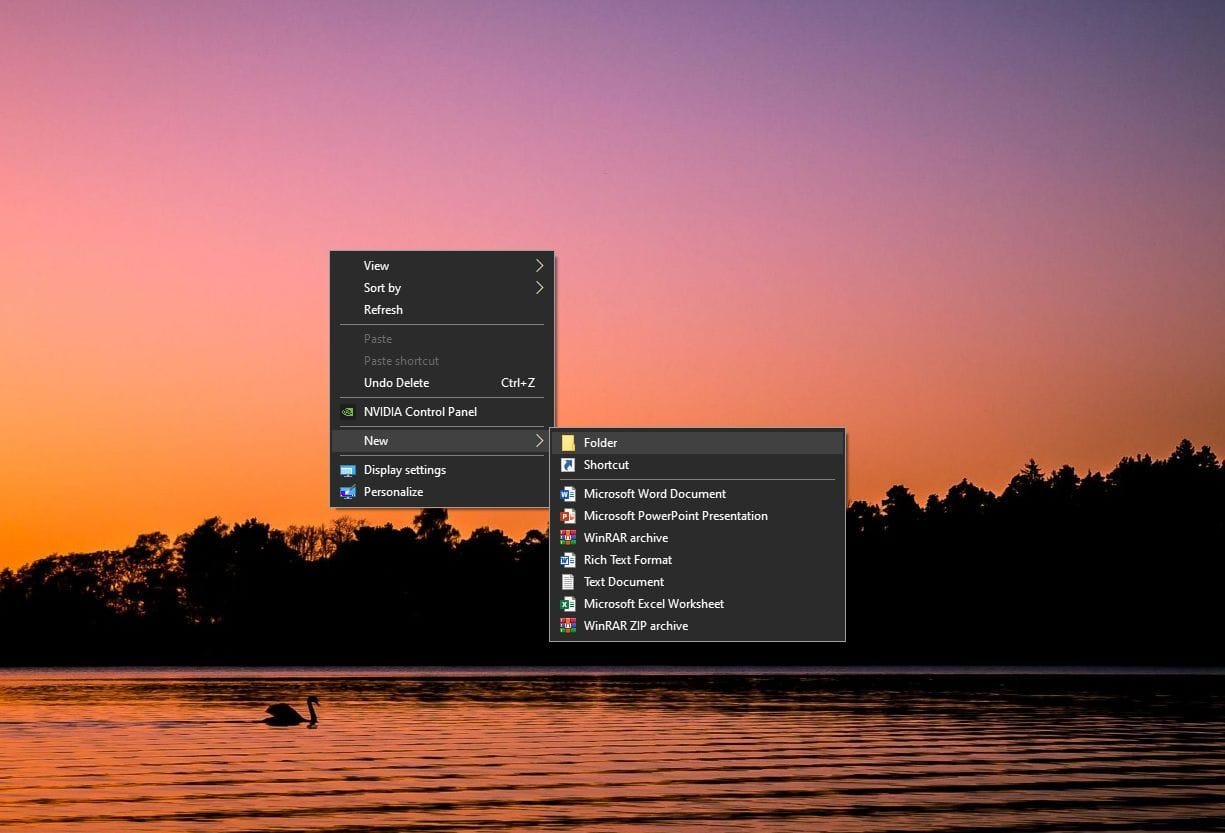Expand the New submenu arrow
The image size is (1225, 833).
click(x=539, y=440)
